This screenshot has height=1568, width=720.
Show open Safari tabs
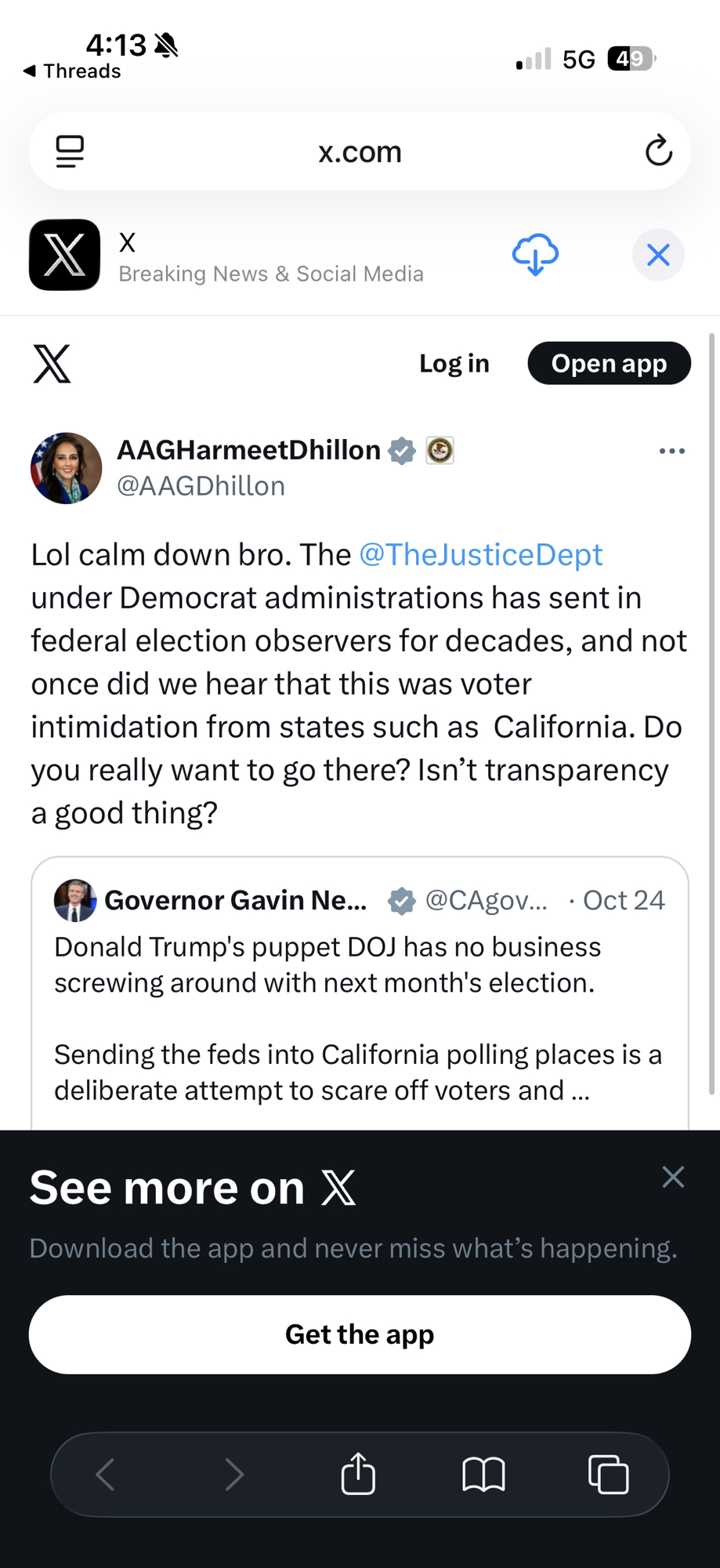click(x=608, y=1474)
